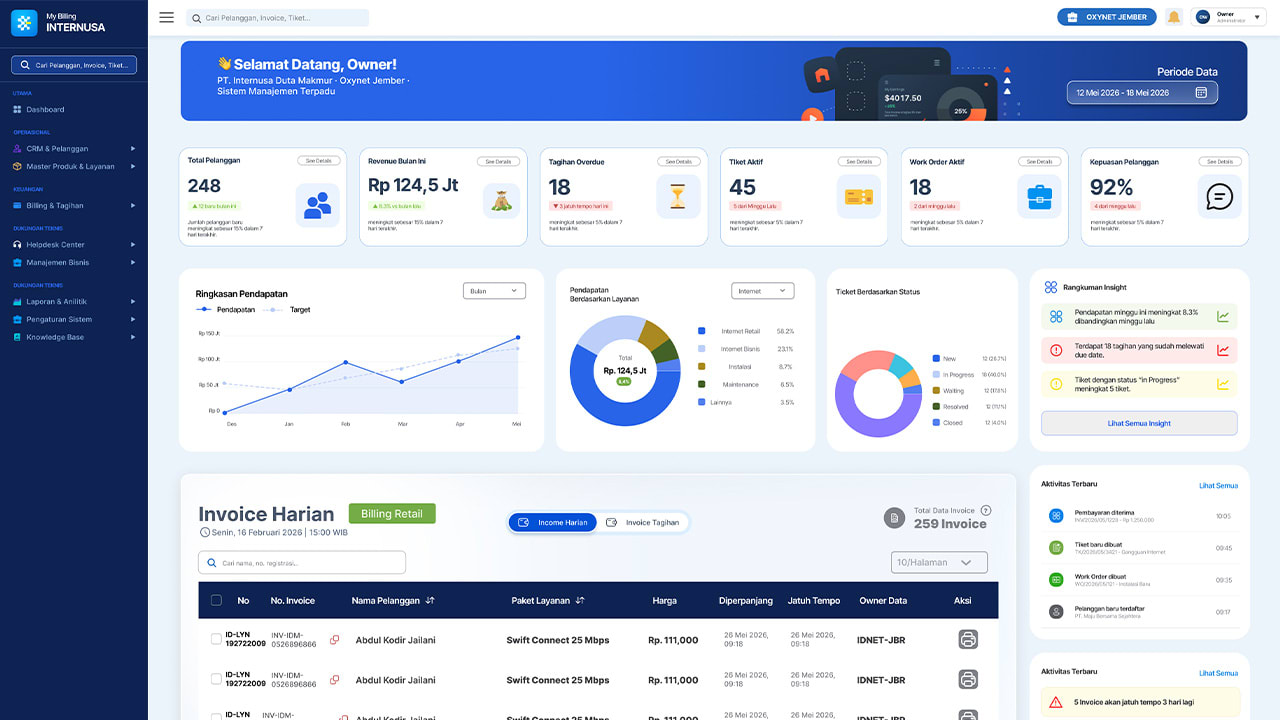Expand Helpdesk Center submenu
This screenshot has height=720, width=1280.
point(74,245)
